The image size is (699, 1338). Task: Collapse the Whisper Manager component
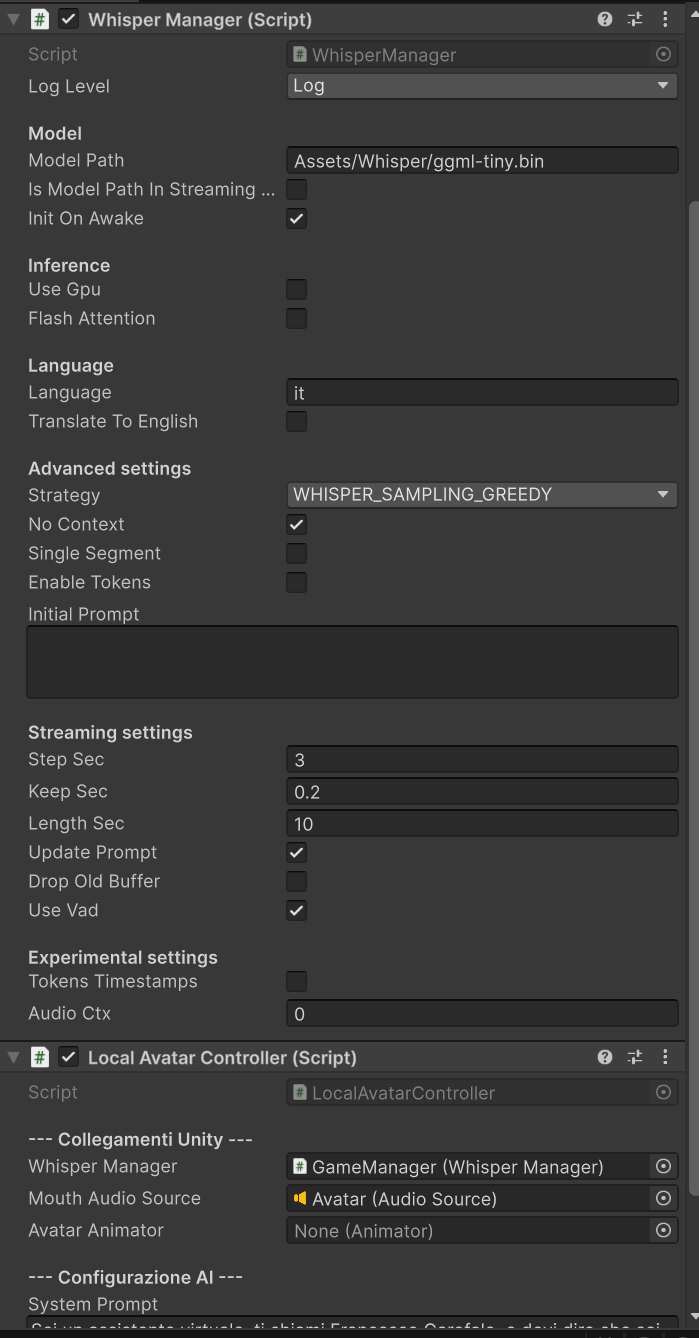[14, 19]
